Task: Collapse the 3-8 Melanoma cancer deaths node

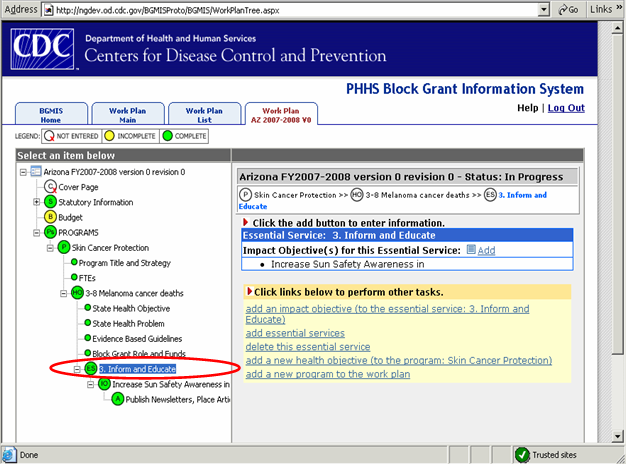Action: click(x=63, y=293)
